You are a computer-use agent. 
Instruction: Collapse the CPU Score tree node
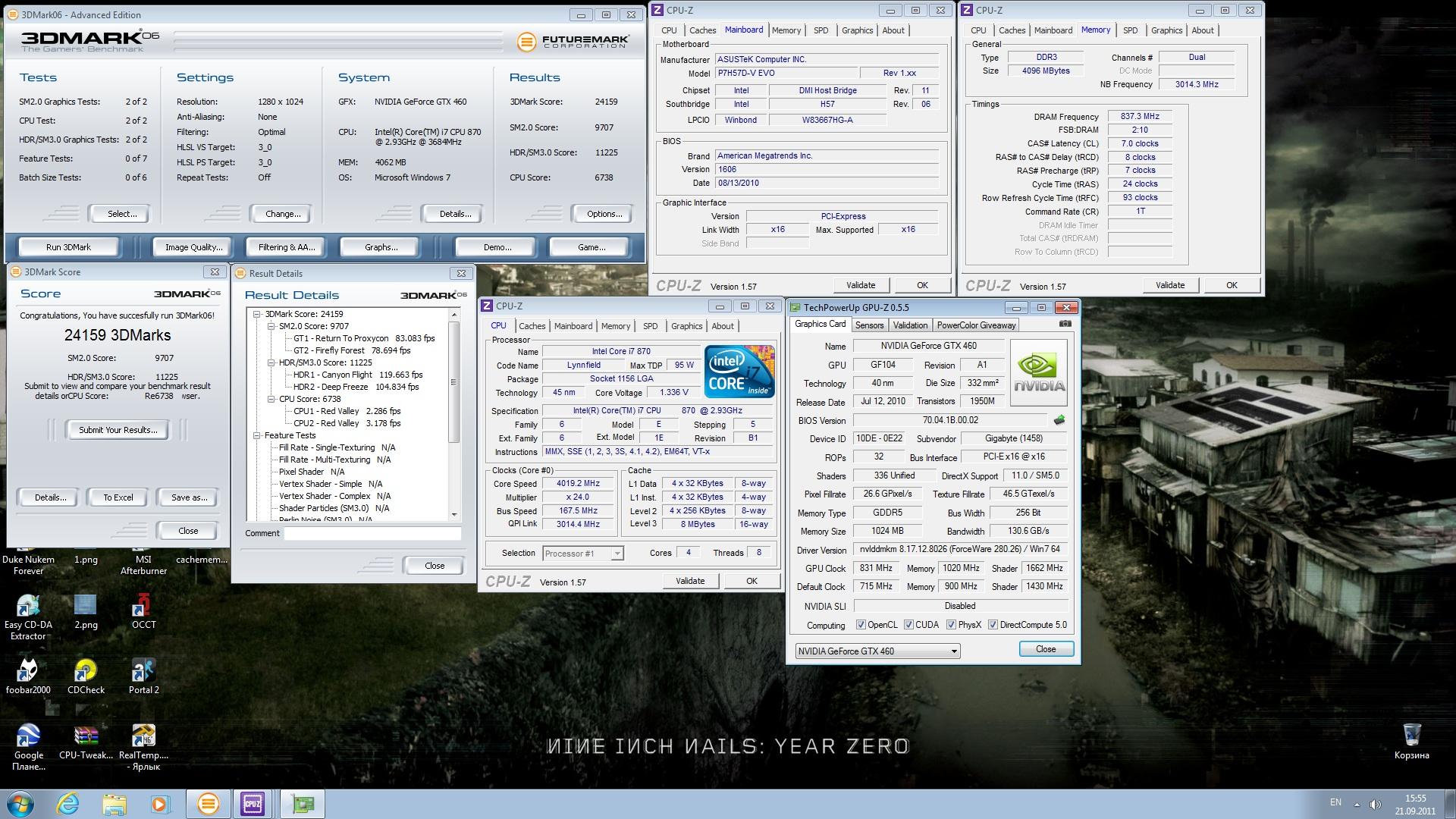point(271,399)
